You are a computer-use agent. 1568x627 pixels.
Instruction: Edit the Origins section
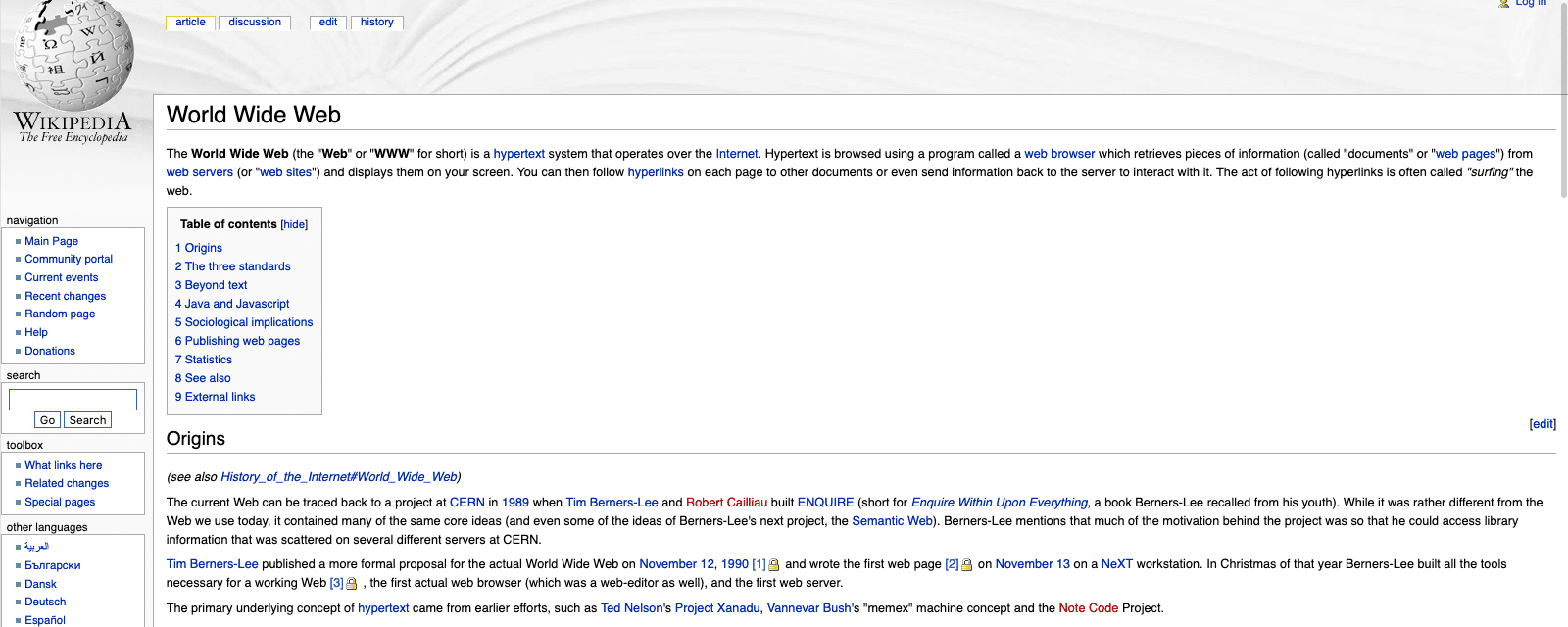click(1543, 424)
